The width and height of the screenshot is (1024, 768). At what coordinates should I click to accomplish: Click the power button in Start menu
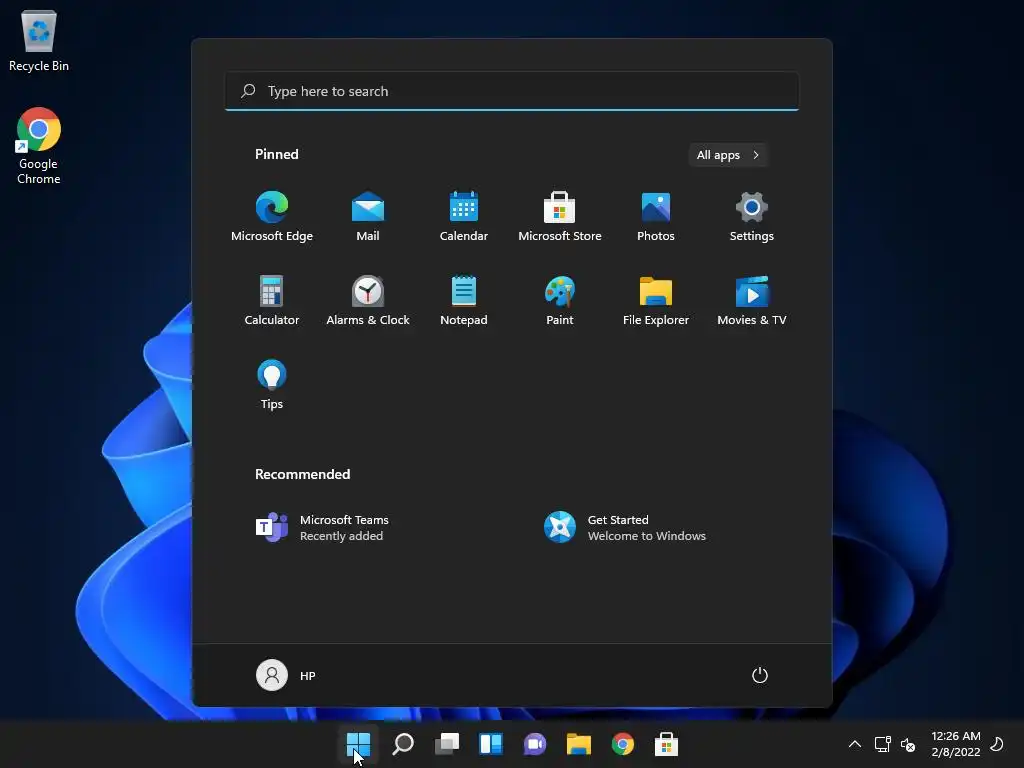tap(760, 675)
